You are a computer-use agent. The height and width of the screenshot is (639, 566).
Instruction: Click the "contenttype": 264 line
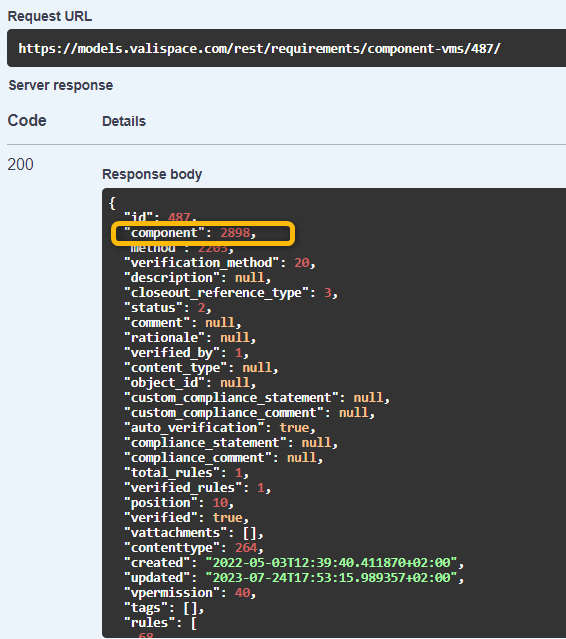pyautogui.click(x=194, y=548)
